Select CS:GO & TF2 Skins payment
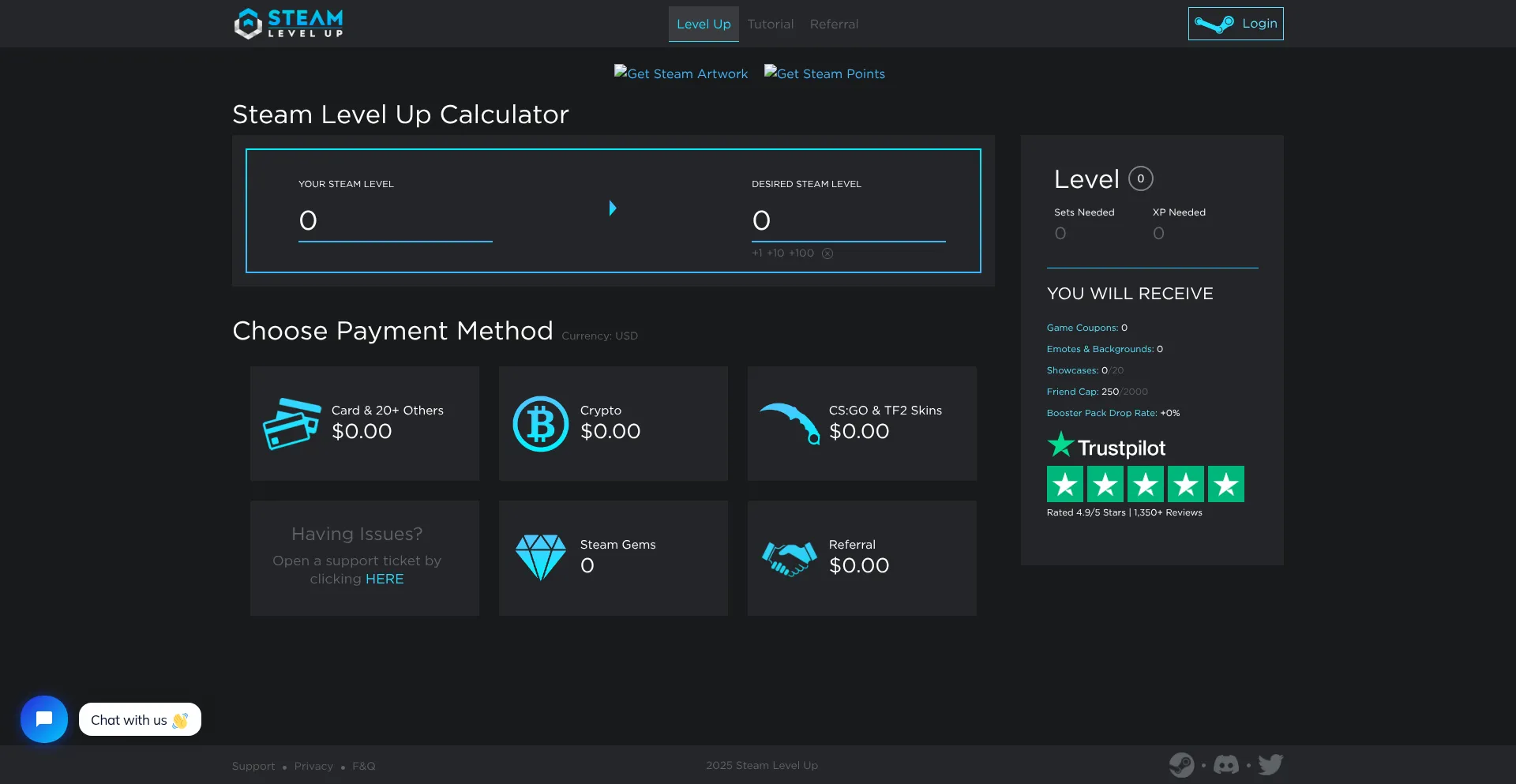 (x=861, y=423)
